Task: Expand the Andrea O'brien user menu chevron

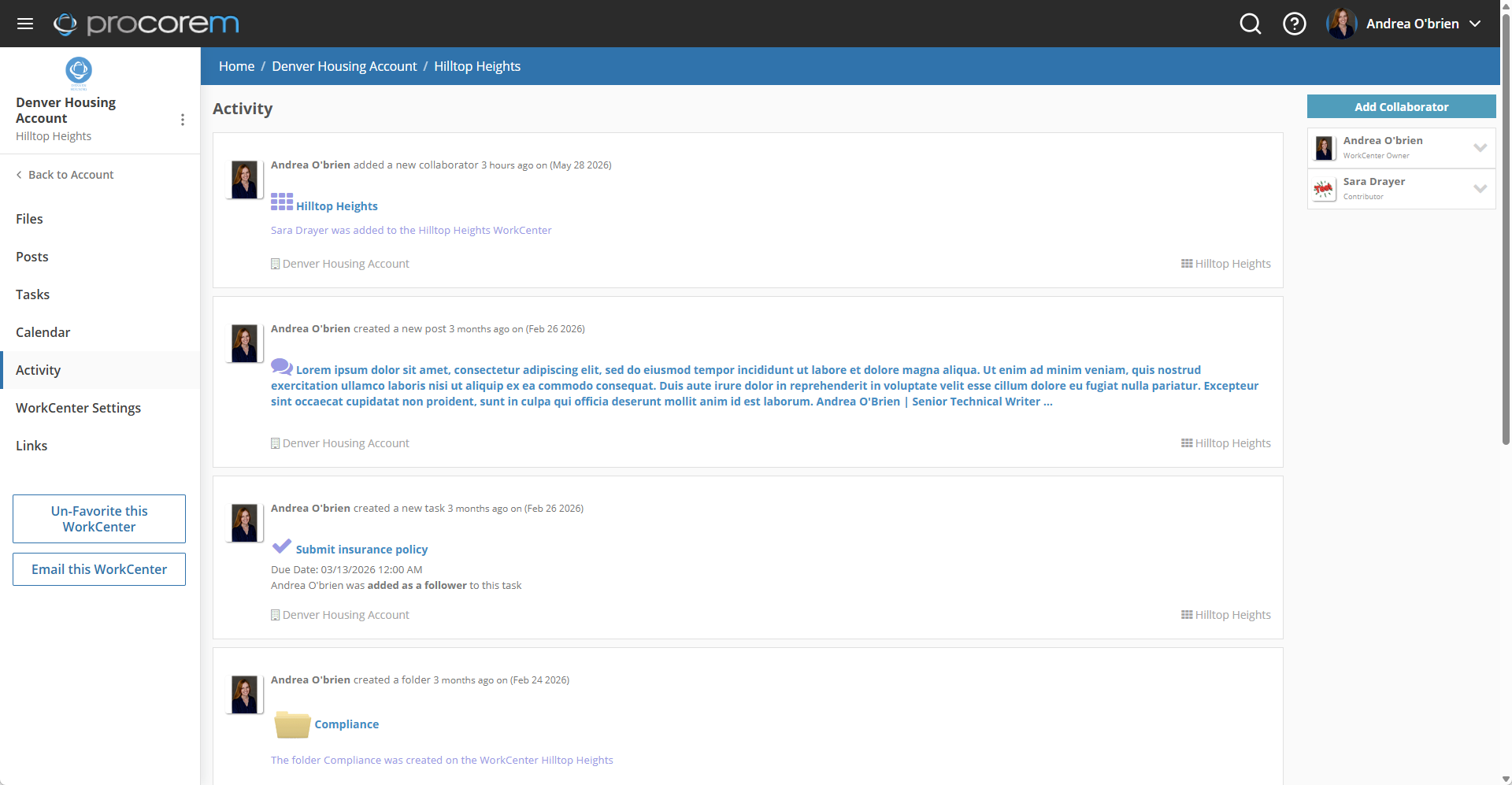Action: click(x=1475, y=24)
